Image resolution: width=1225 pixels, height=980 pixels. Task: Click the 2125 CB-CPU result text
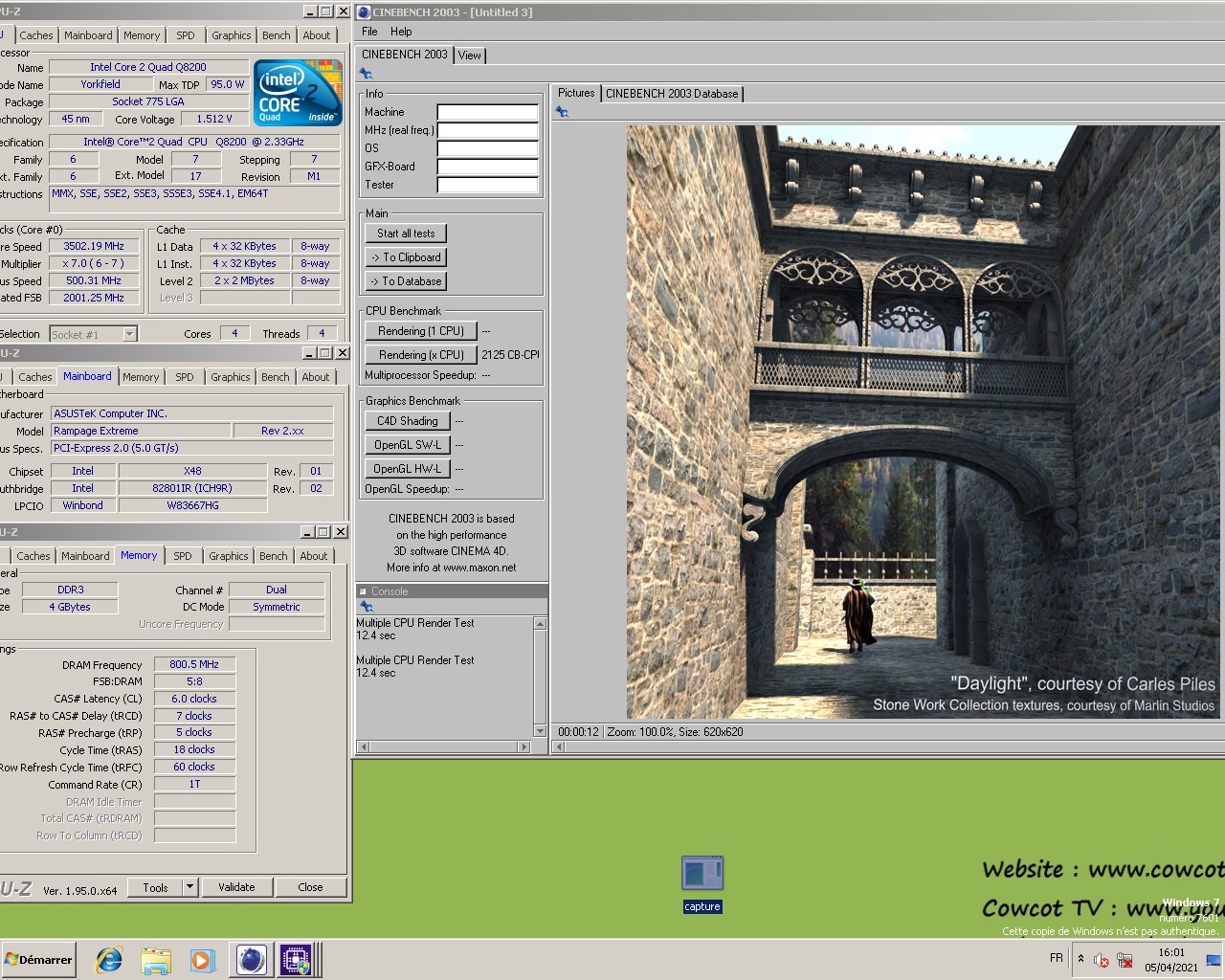[510, 355]
